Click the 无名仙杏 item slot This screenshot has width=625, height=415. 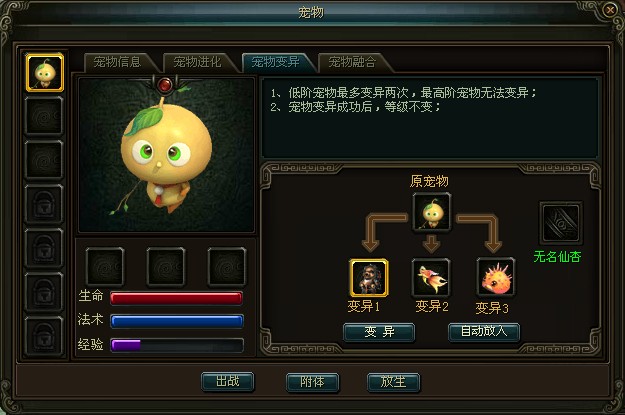click(561, 222)
